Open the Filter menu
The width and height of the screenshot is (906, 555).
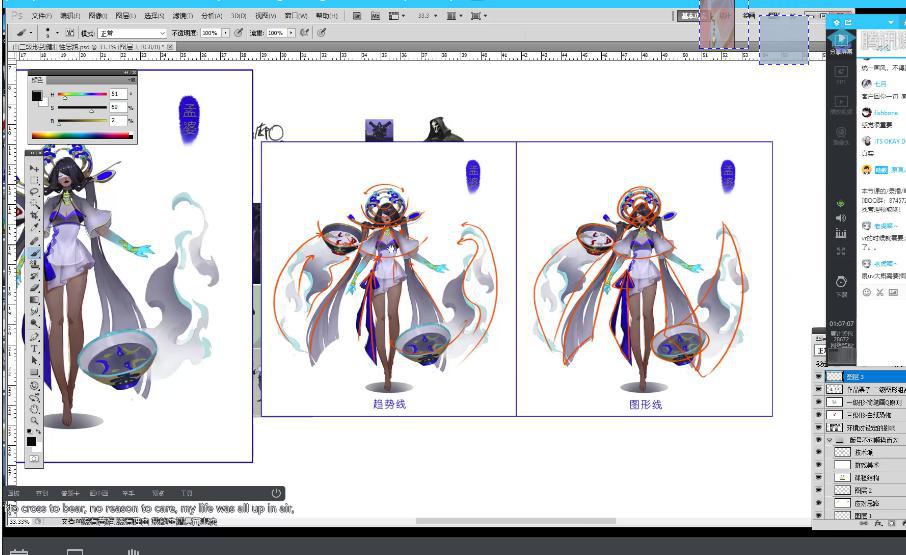183,16
